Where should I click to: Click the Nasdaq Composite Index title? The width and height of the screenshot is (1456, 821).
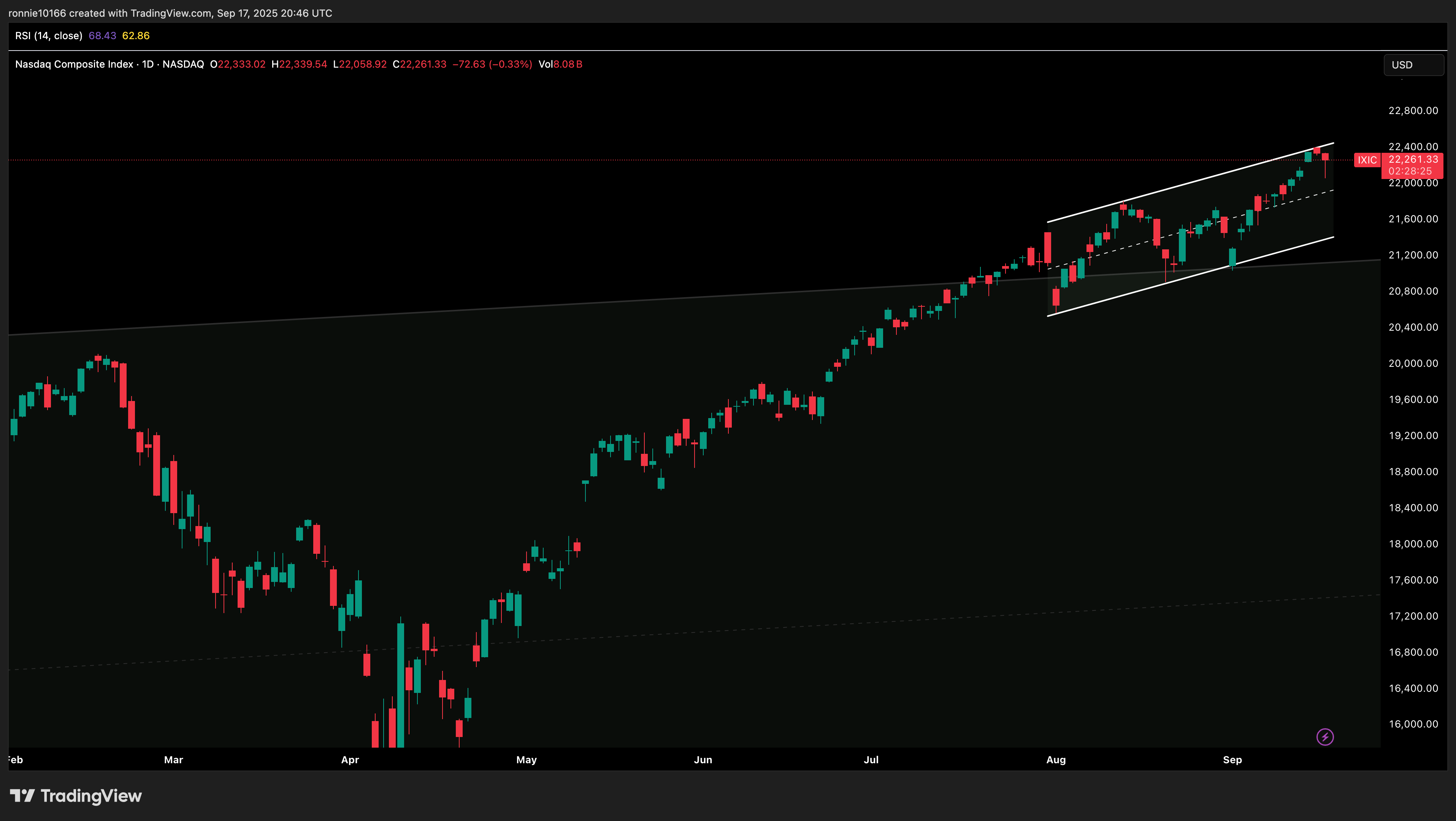click(x=74, y=64)
